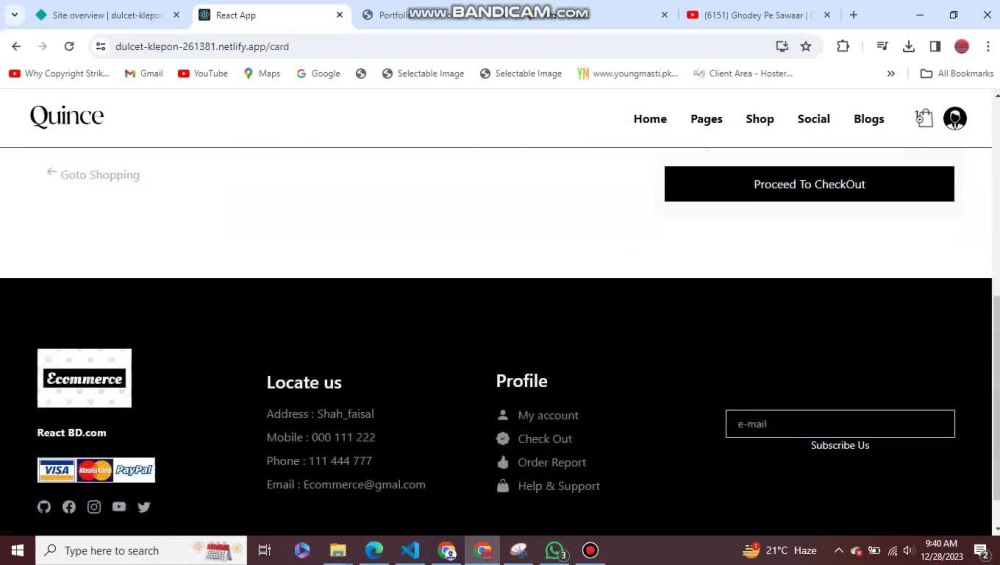View site information icon
Viewport: 1000px width, 565px height.
coord(100,46)
